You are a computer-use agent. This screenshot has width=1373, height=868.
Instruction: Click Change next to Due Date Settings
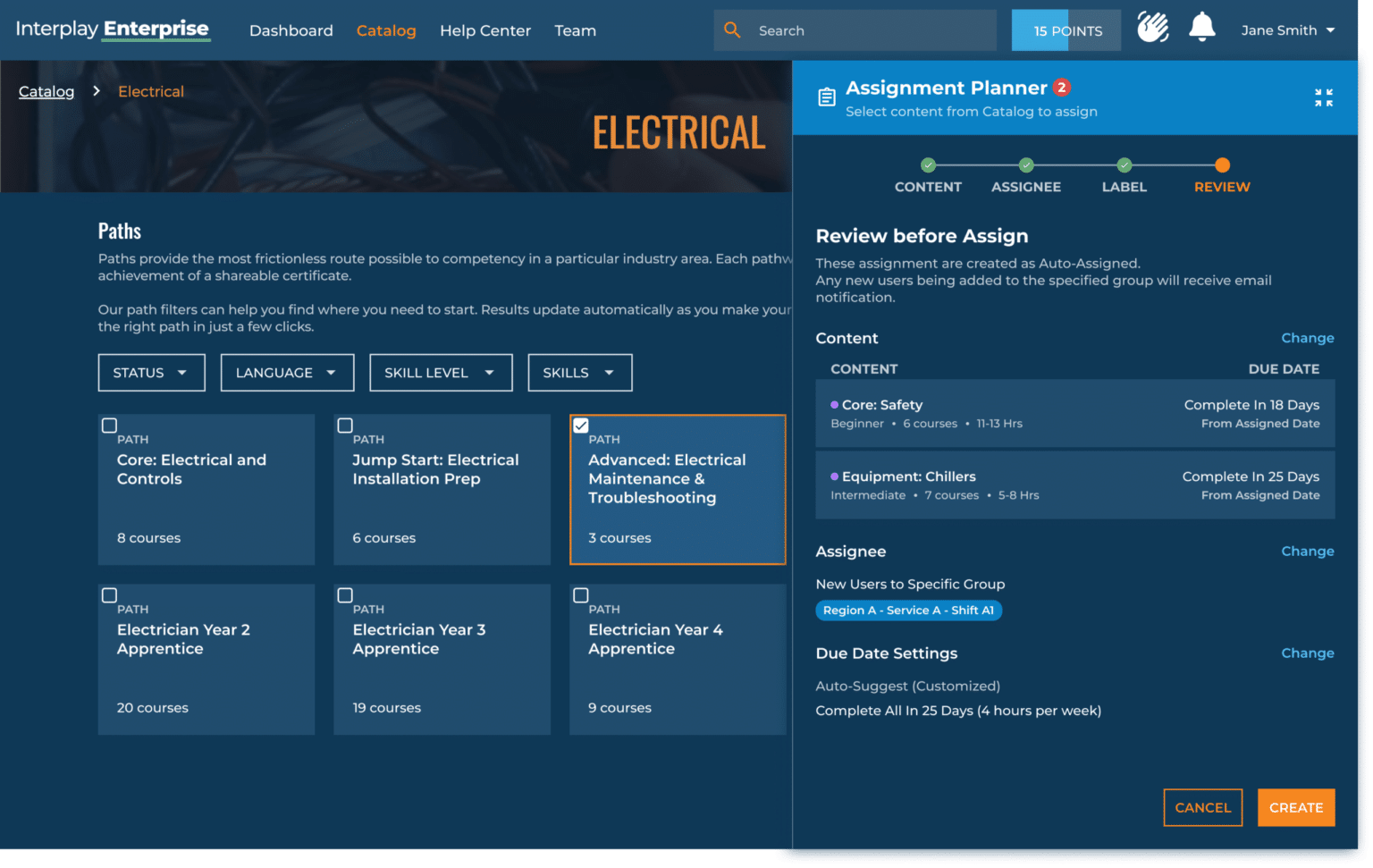[1308, 653]
